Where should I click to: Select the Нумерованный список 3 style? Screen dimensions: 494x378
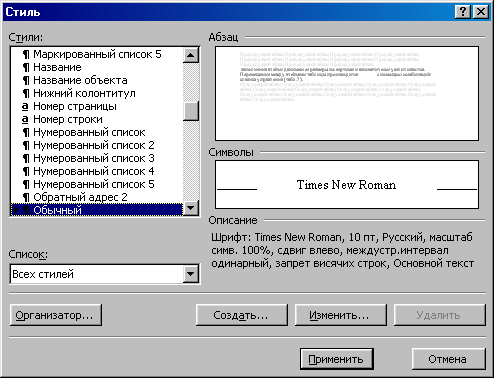(97, 158)
